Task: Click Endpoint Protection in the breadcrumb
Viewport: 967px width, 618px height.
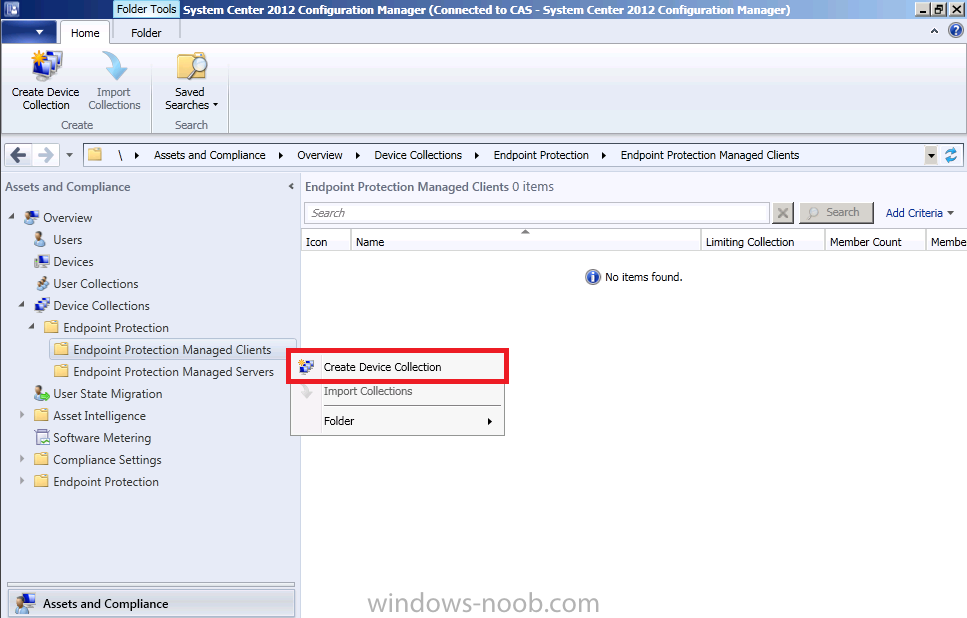Action: (541, 155)
